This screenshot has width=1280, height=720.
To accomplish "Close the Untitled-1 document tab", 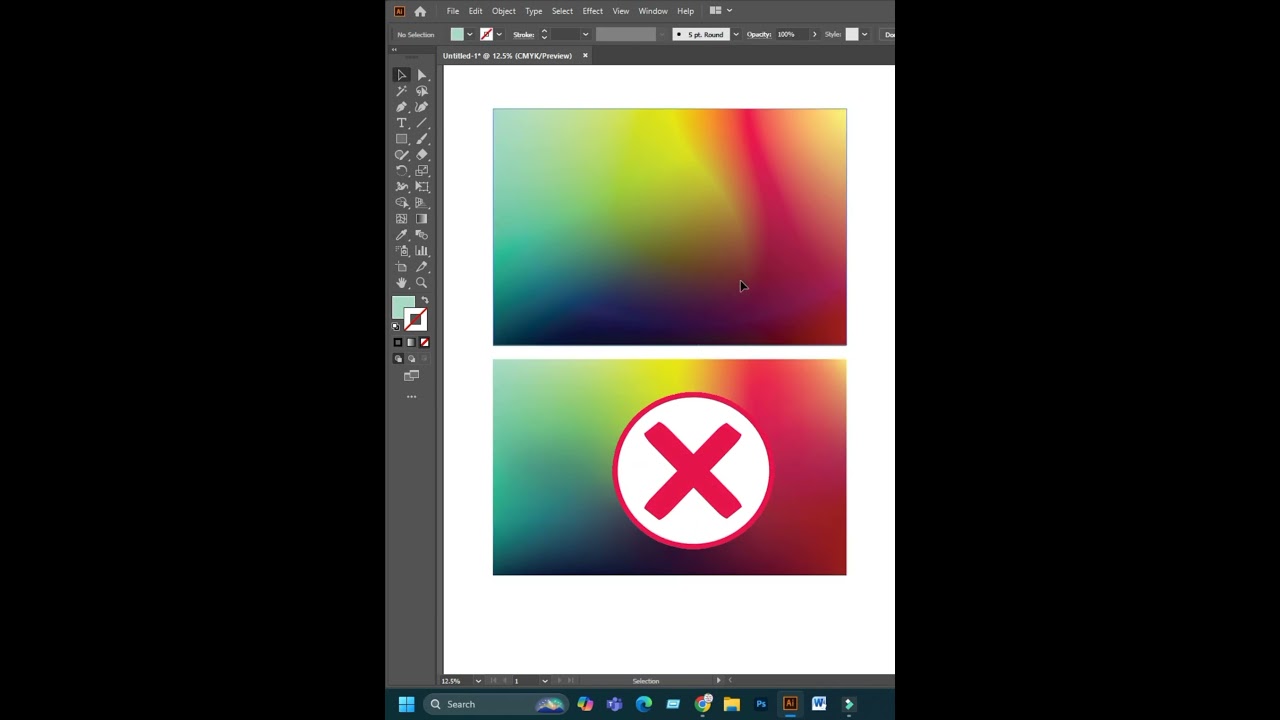I will 585,56.
